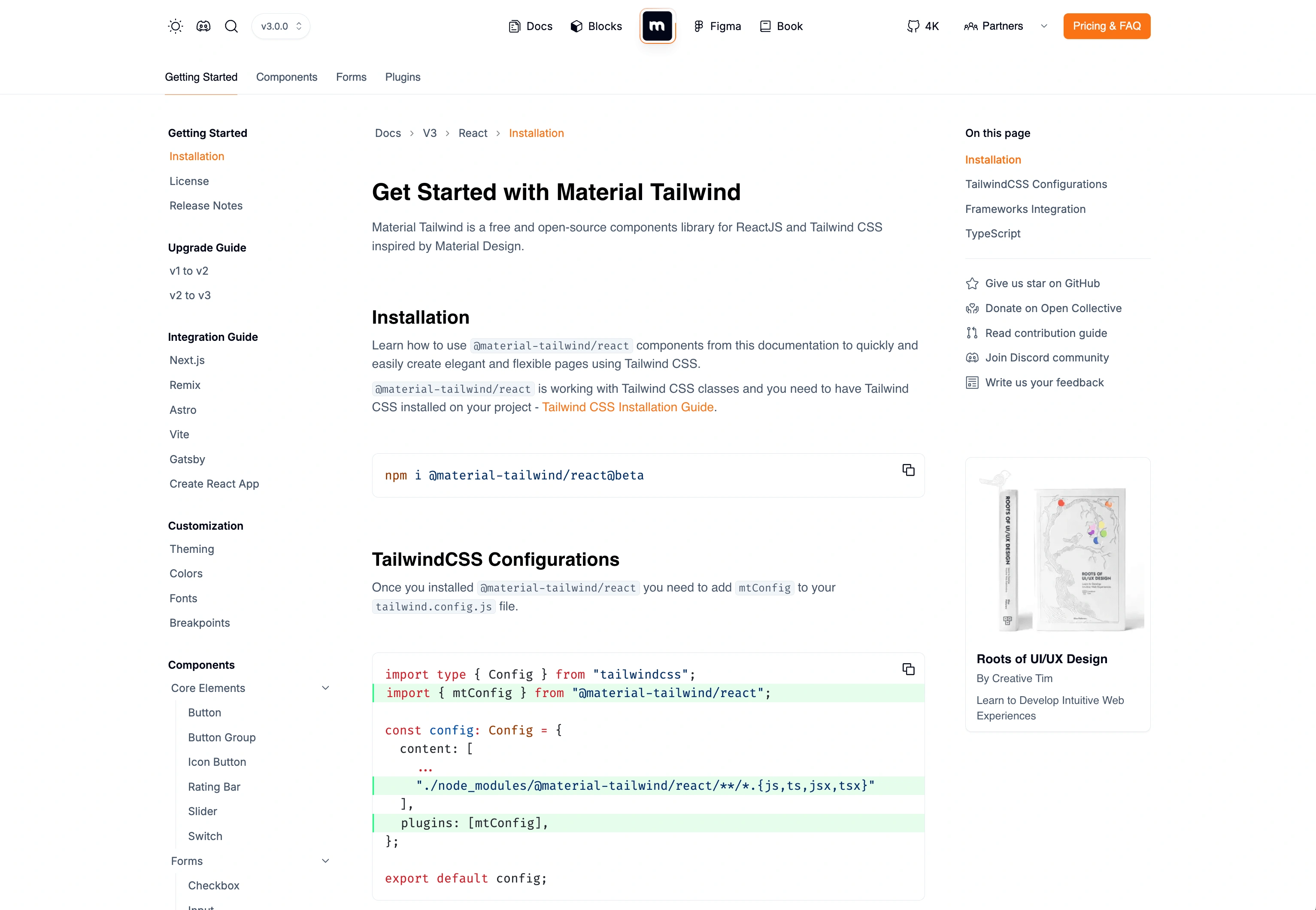Click the Docs breadcrumb
1316x910 pixels.
click(388, 133)
